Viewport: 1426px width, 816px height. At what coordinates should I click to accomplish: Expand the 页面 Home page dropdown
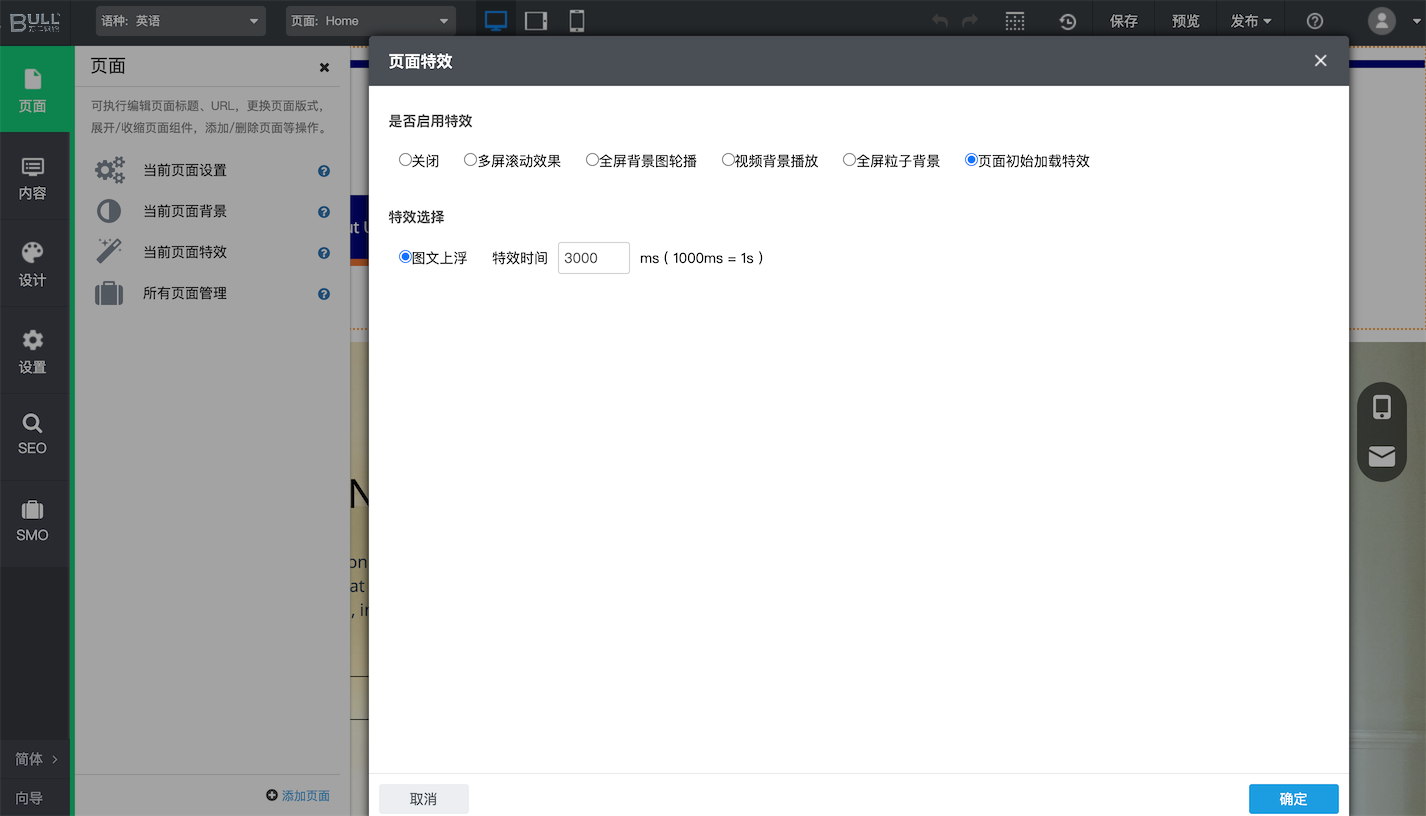[x=370, y=21]
